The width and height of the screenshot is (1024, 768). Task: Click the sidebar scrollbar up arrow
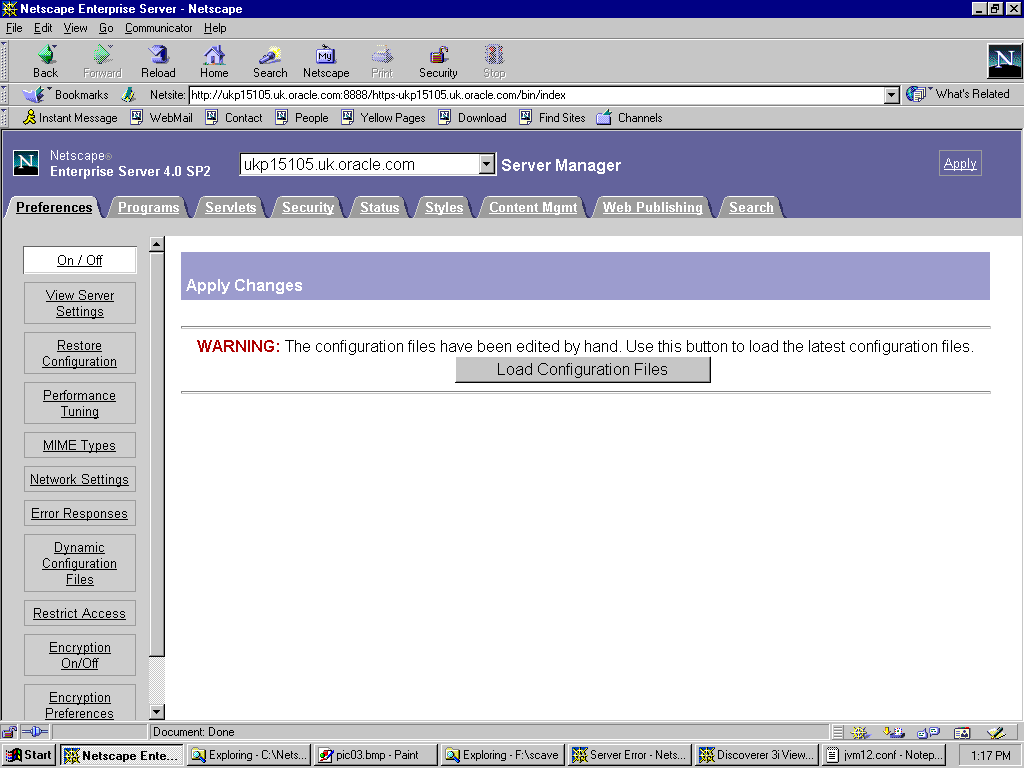(157, 245)
